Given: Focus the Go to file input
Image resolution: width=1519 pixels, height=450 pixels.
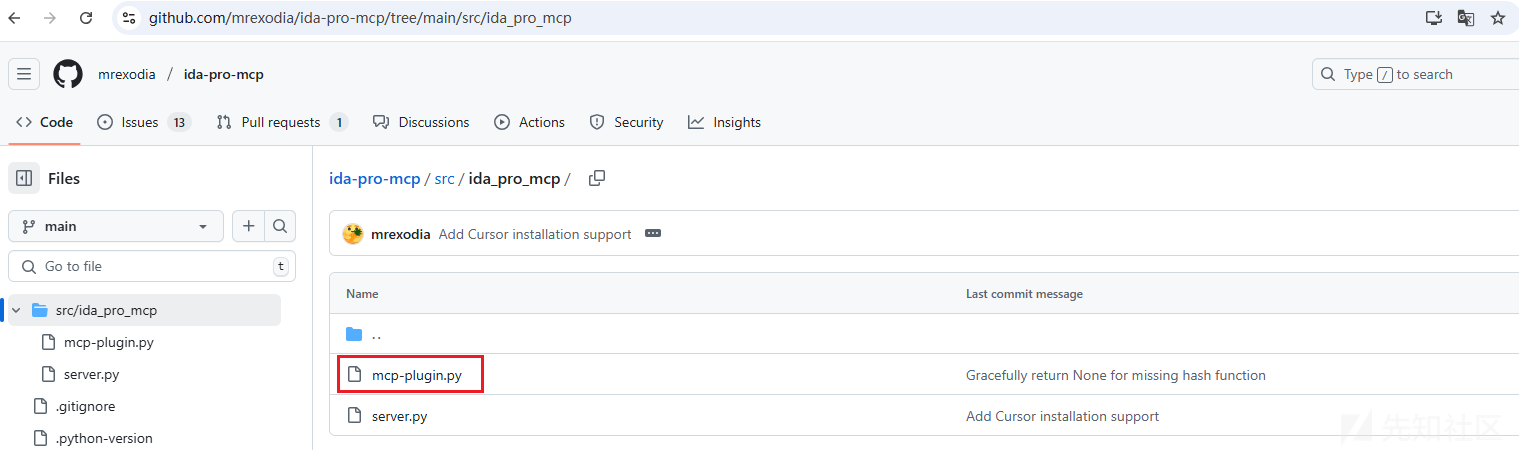Looking at the screenshot, I should pos(152,266).
